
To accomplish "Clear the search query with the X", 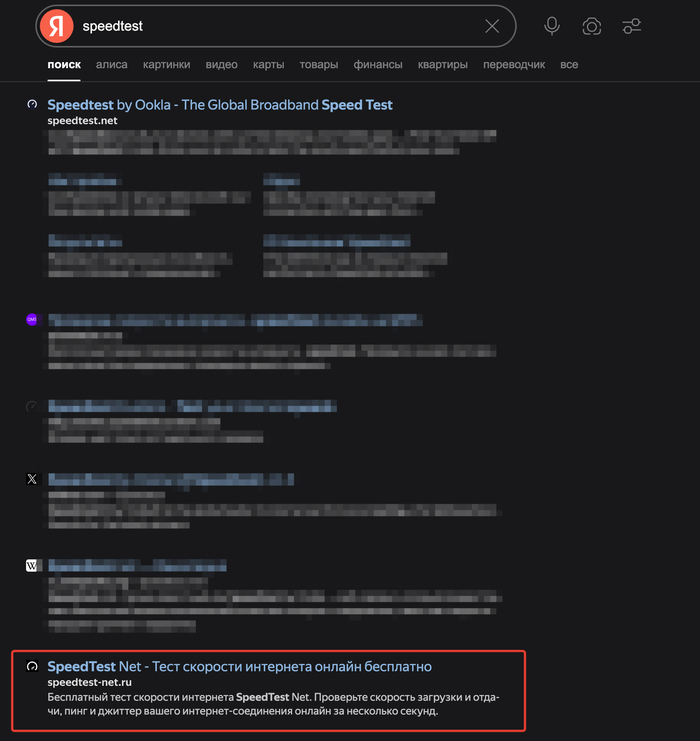I will (492, 26).
